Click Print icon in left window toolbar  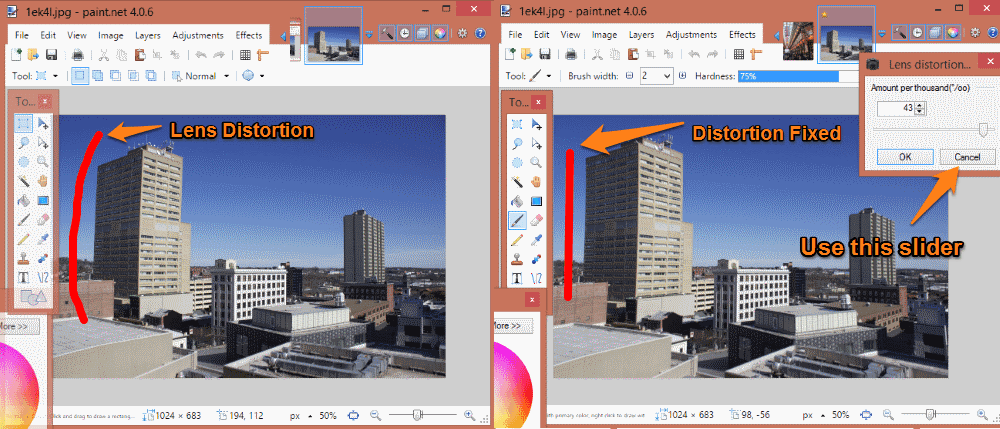coord(77,55)
